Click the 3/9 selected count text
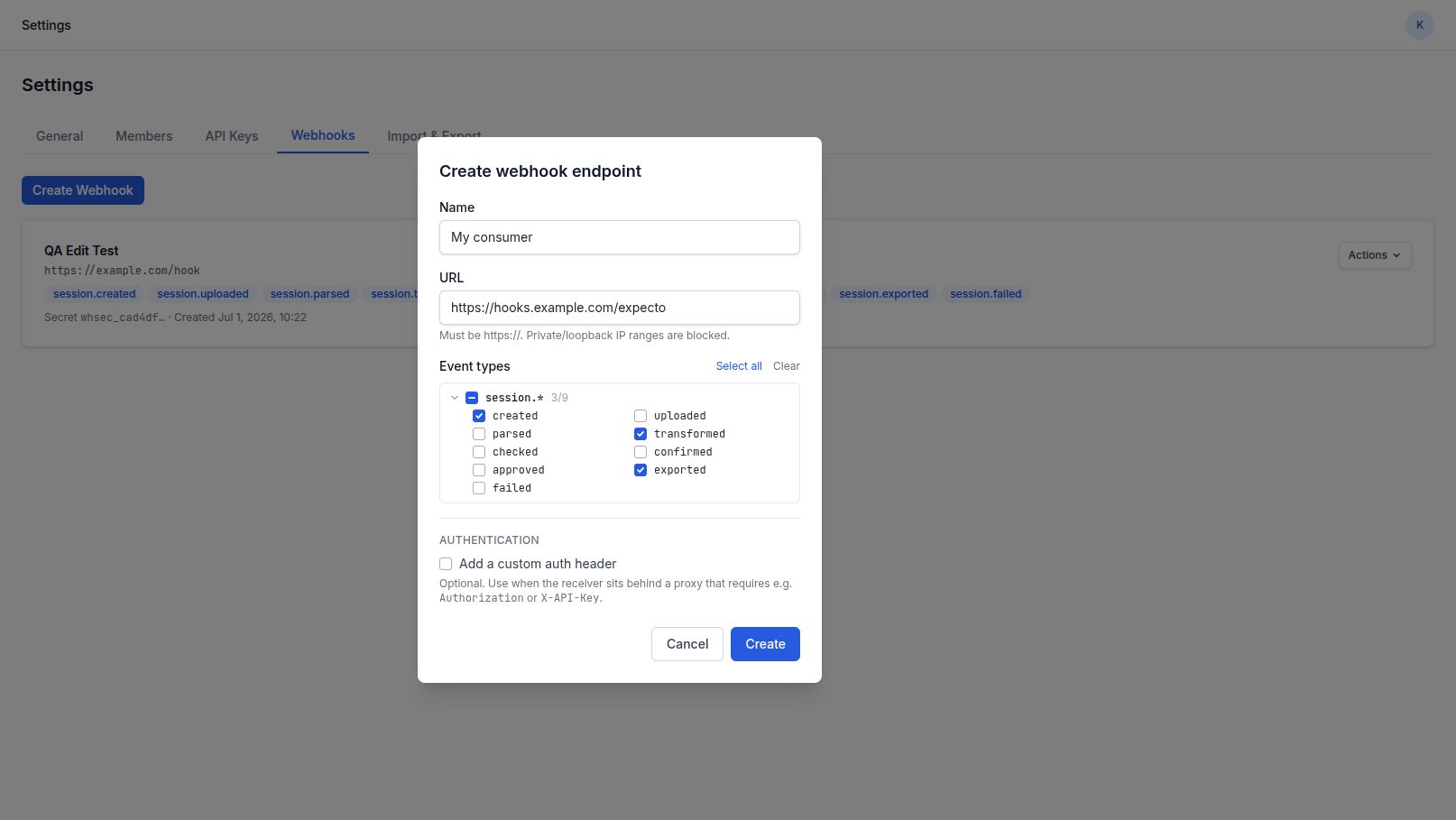The width and height of the screenshot is (1456, 820). [559, 398]
